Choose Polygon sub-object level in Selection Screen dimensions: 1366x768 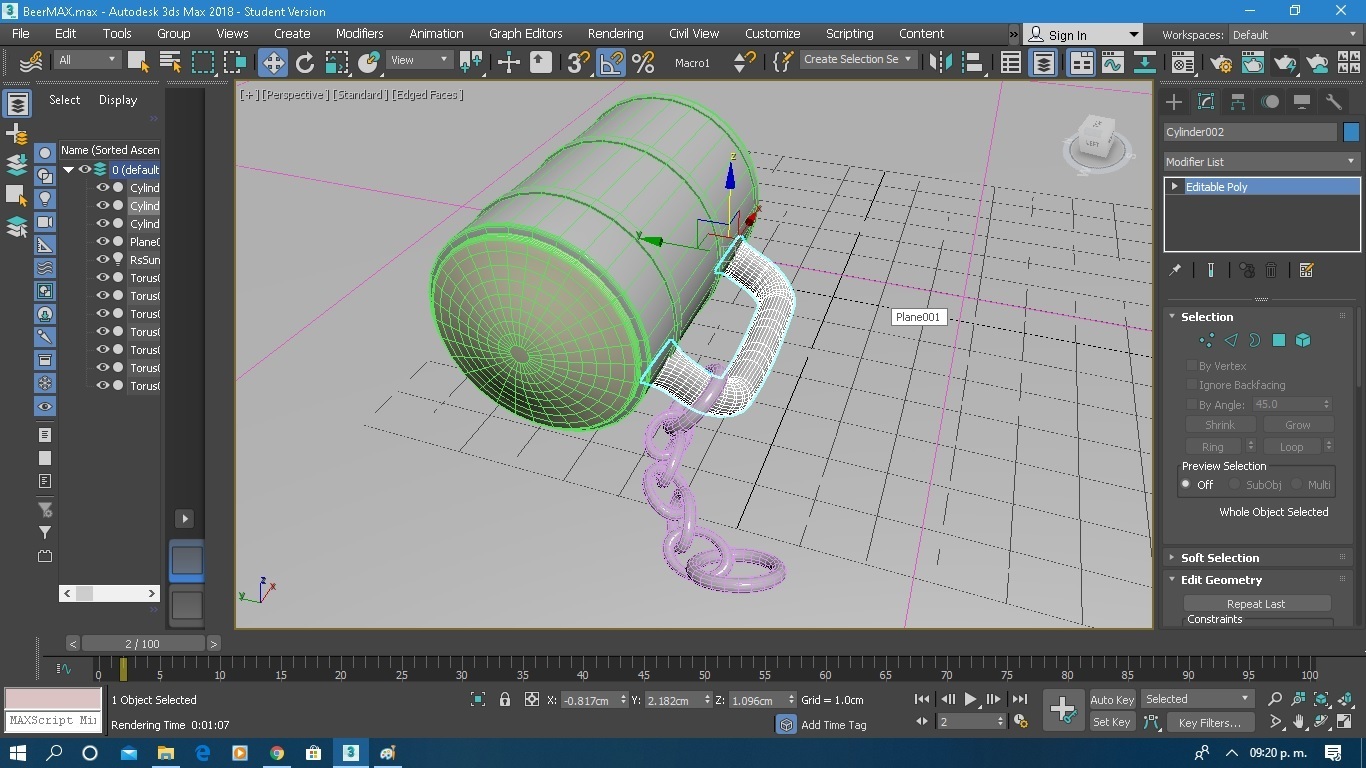tap(1278, 341)
